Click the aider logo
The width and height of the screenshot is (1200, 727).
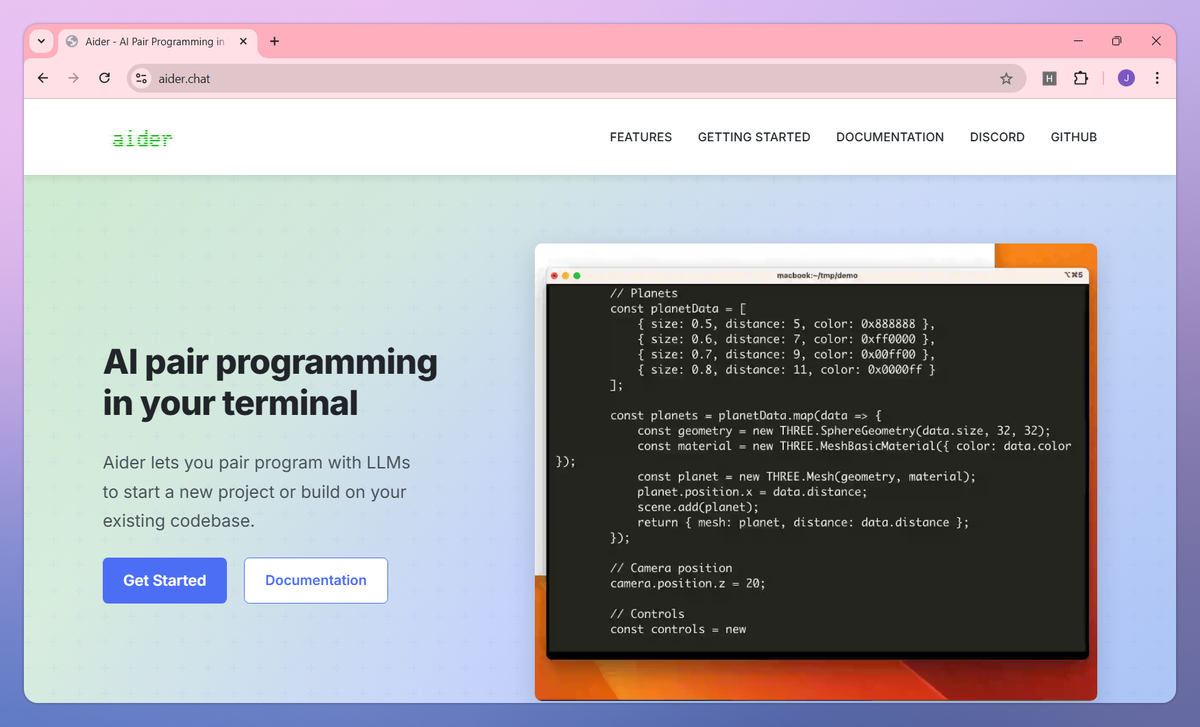click(x=142, y=138)
